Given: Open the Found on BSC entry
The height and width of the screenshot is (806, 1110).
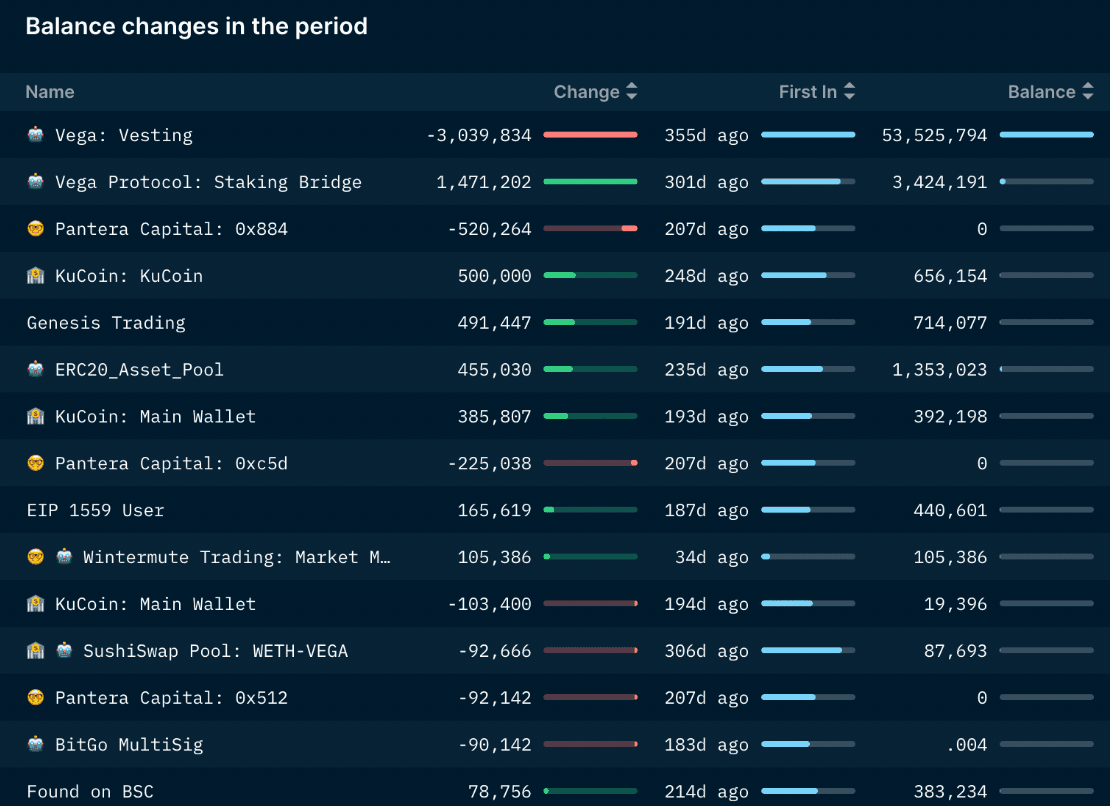Looking at the screenshot, I should (90, 791).
